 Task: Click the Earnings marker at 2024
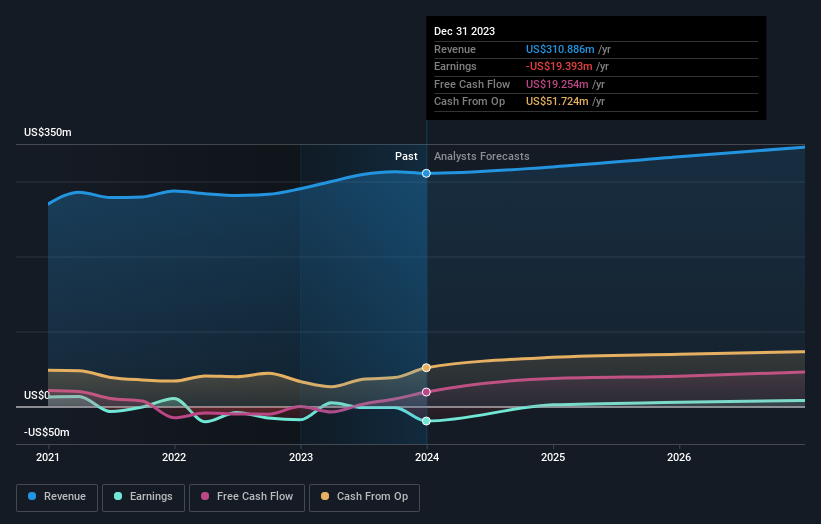click(x=426, y=421)
